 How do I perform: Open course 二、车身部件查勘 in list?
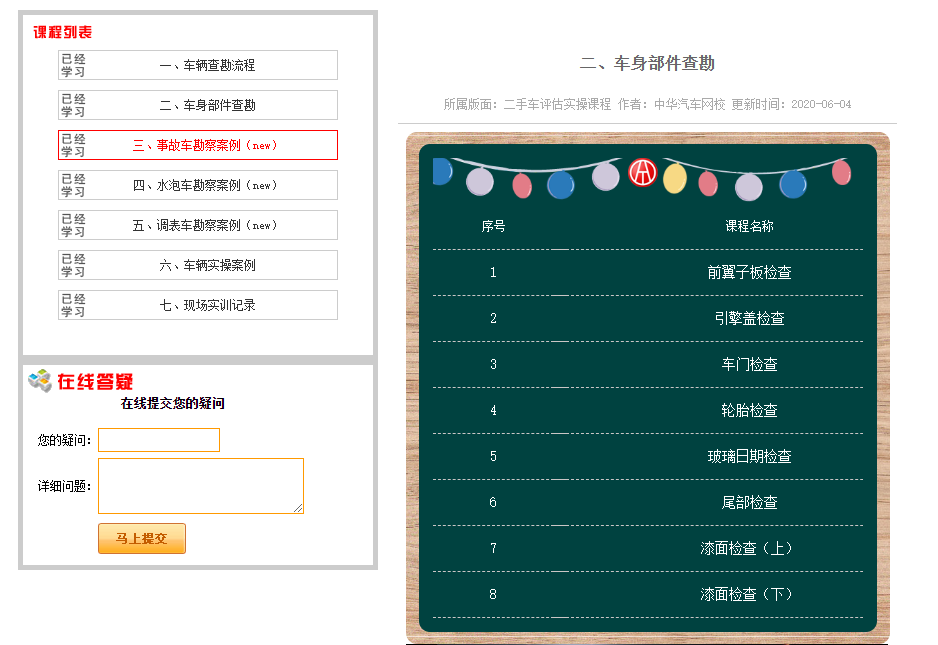207,105
